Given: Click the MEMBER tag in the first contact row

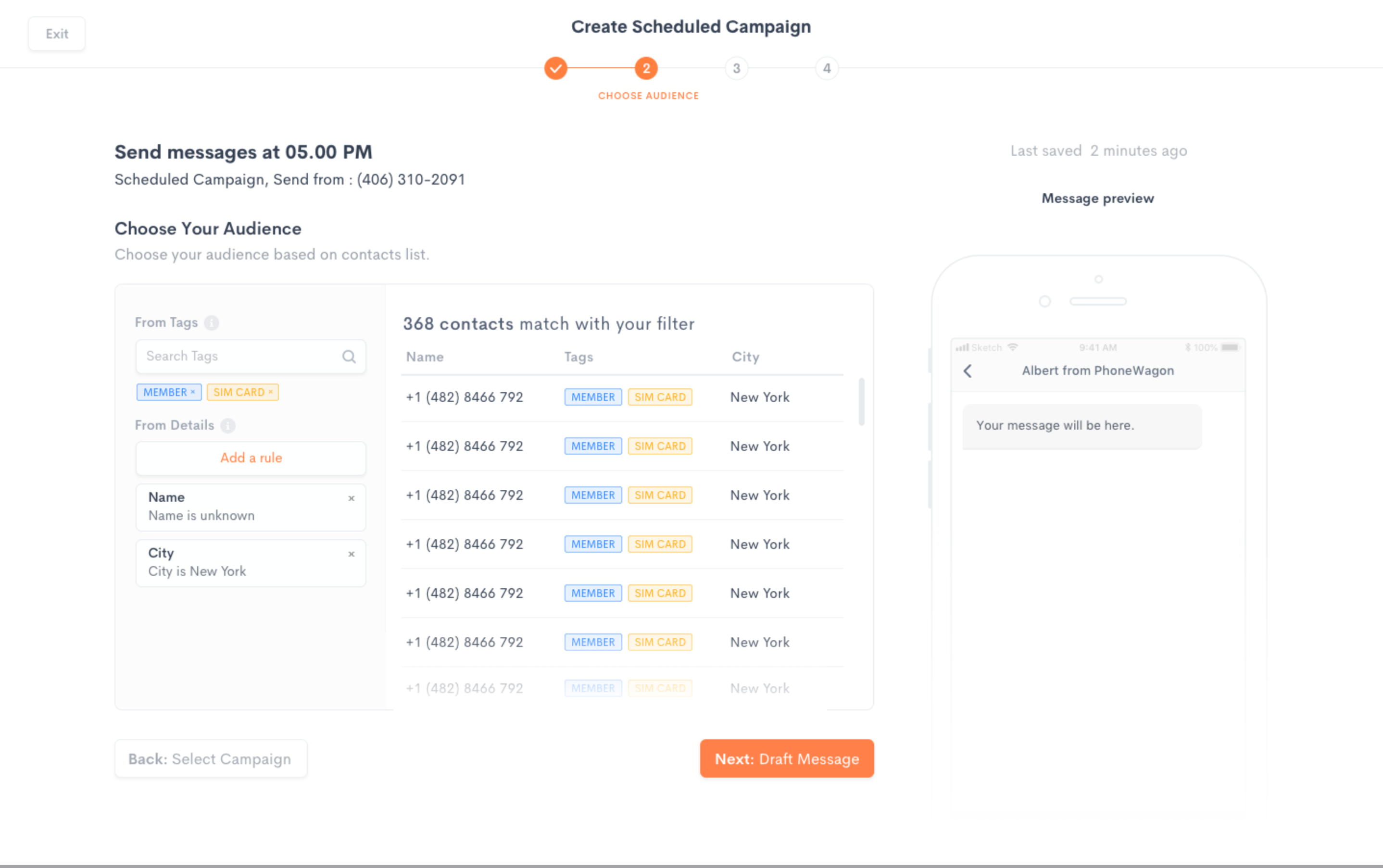Looking at the screenshot, I should pyautogui.click(x=593, y=397).
